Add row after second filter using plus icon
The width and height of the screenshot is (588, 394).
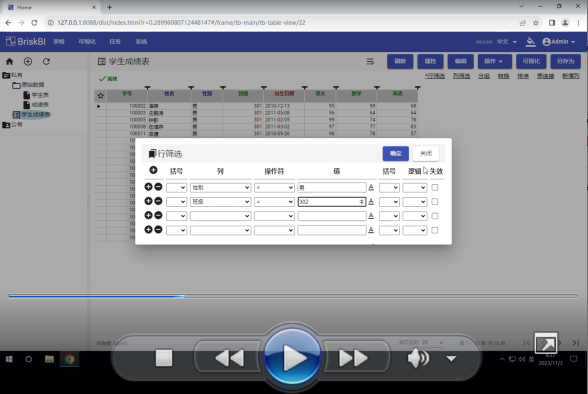click(x=148, y=201)
